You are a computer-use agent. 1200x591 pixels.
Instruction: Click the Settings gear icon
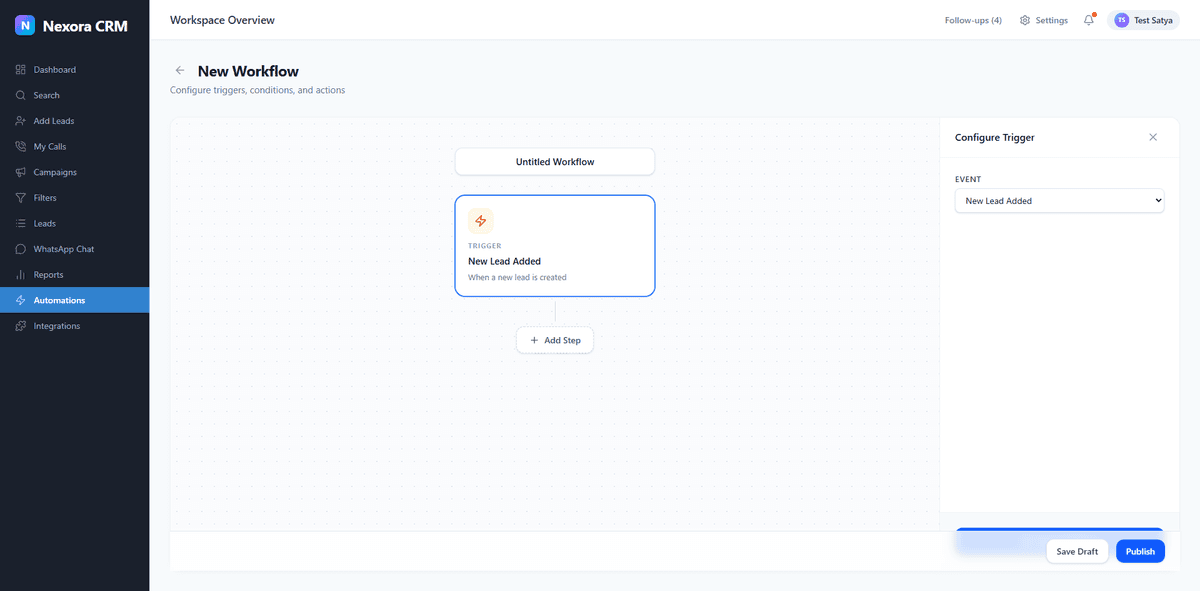(x=1025, y=20)
